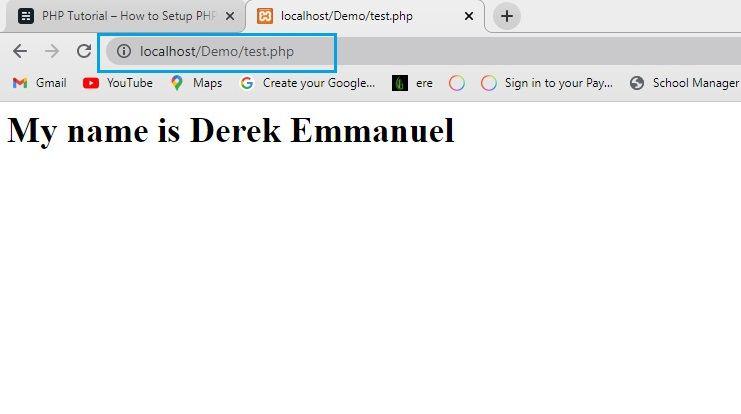Reload the page with the refresh icon
Image resolution: width=741 pixels, height=414 pixels.
point(84,51)
